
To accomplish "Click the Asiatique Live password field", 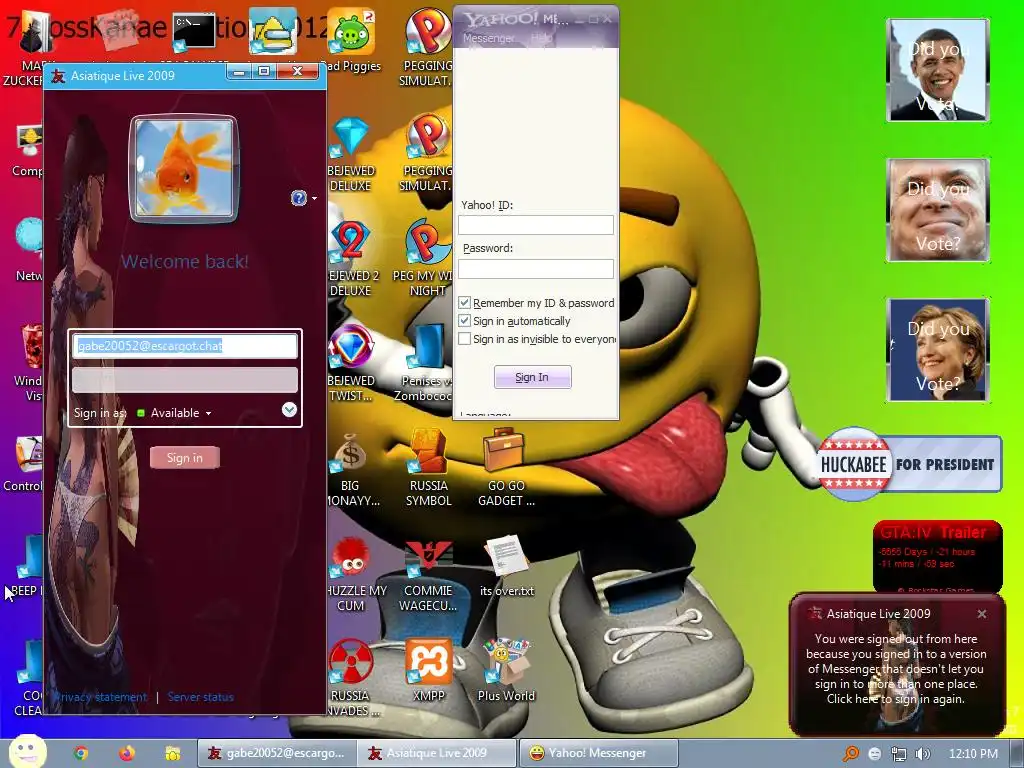I will tap(185, 380).
